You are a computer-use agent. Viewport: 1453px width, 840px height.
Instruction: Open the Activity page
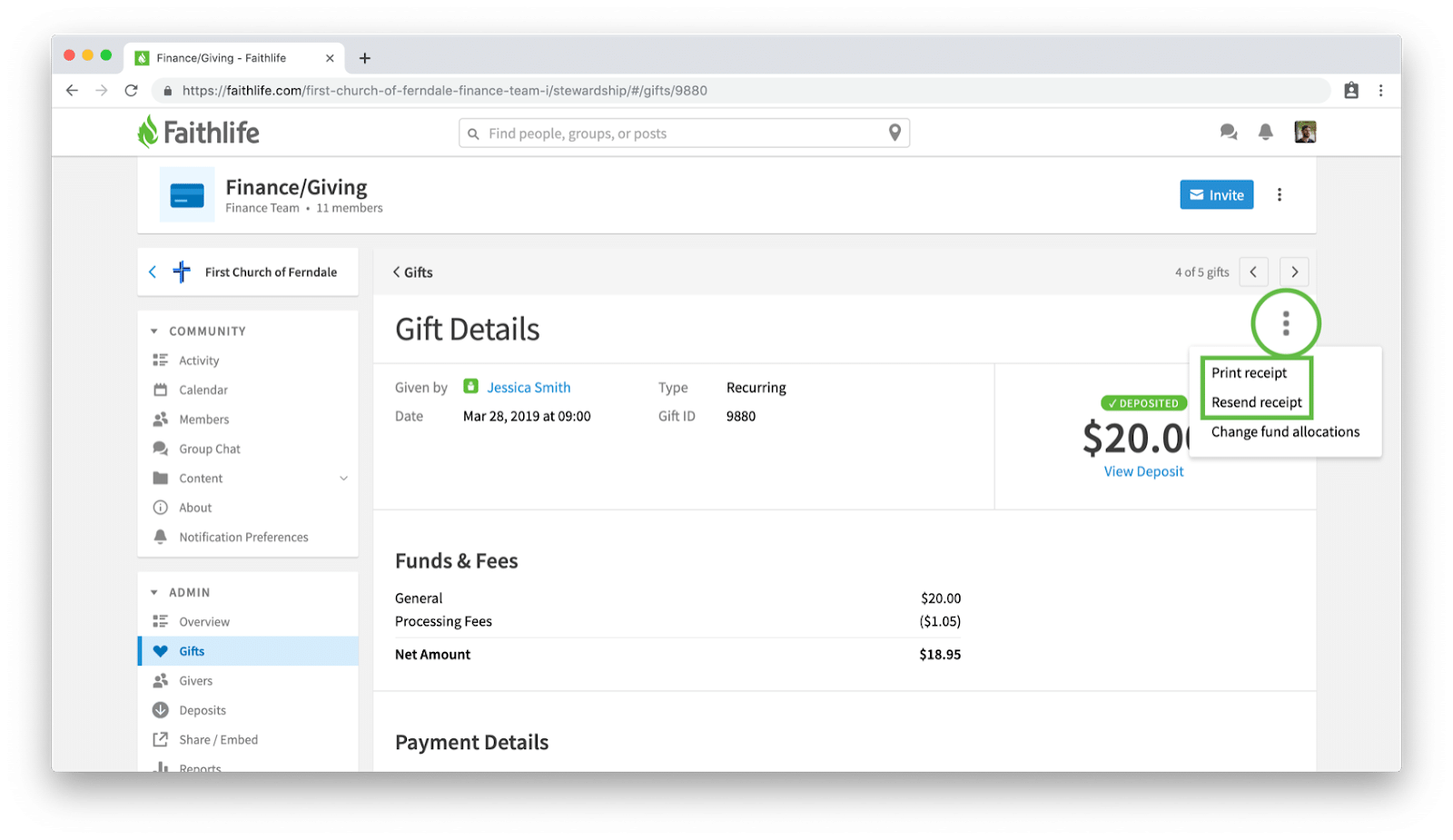[199, 361]
